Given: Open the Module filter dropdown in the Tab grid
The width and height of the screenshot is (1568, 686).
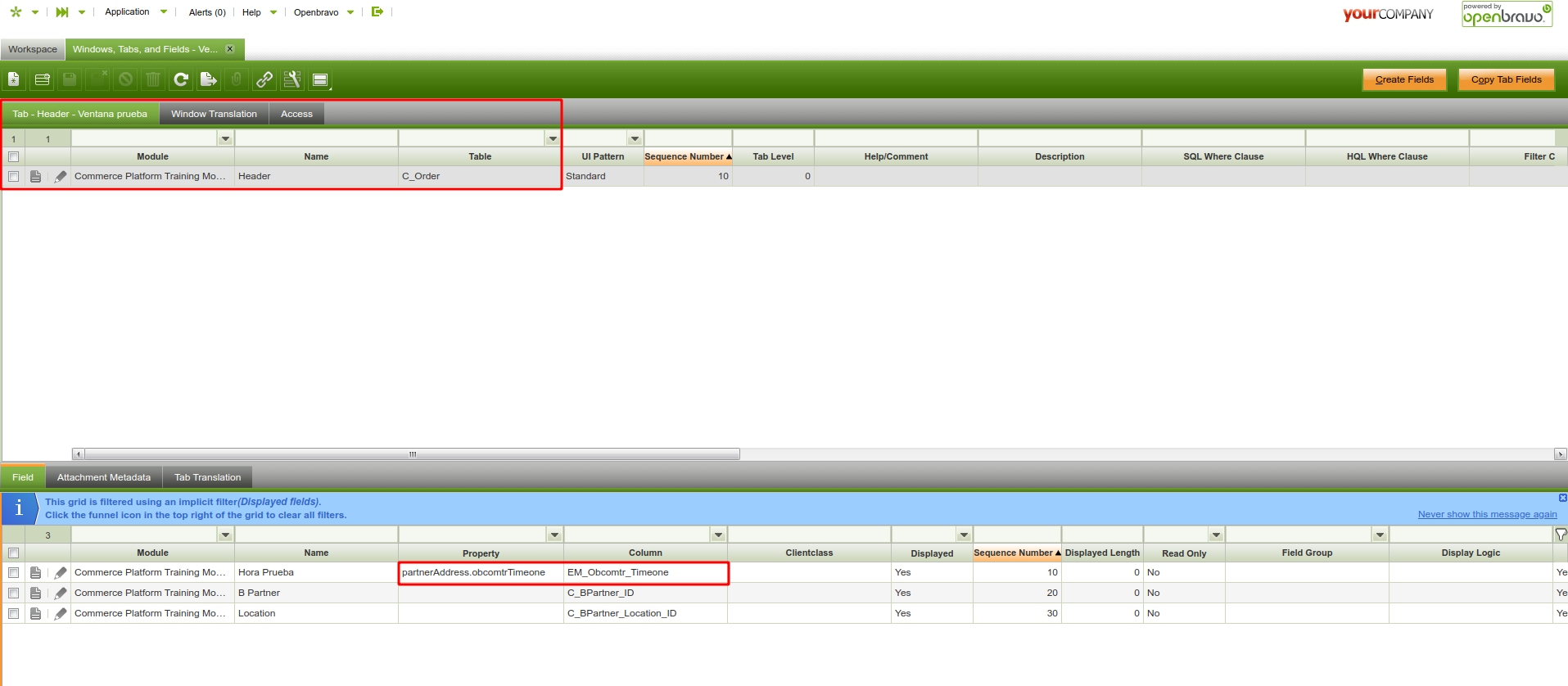Looking at the screenshot, I should pos(225,138).
